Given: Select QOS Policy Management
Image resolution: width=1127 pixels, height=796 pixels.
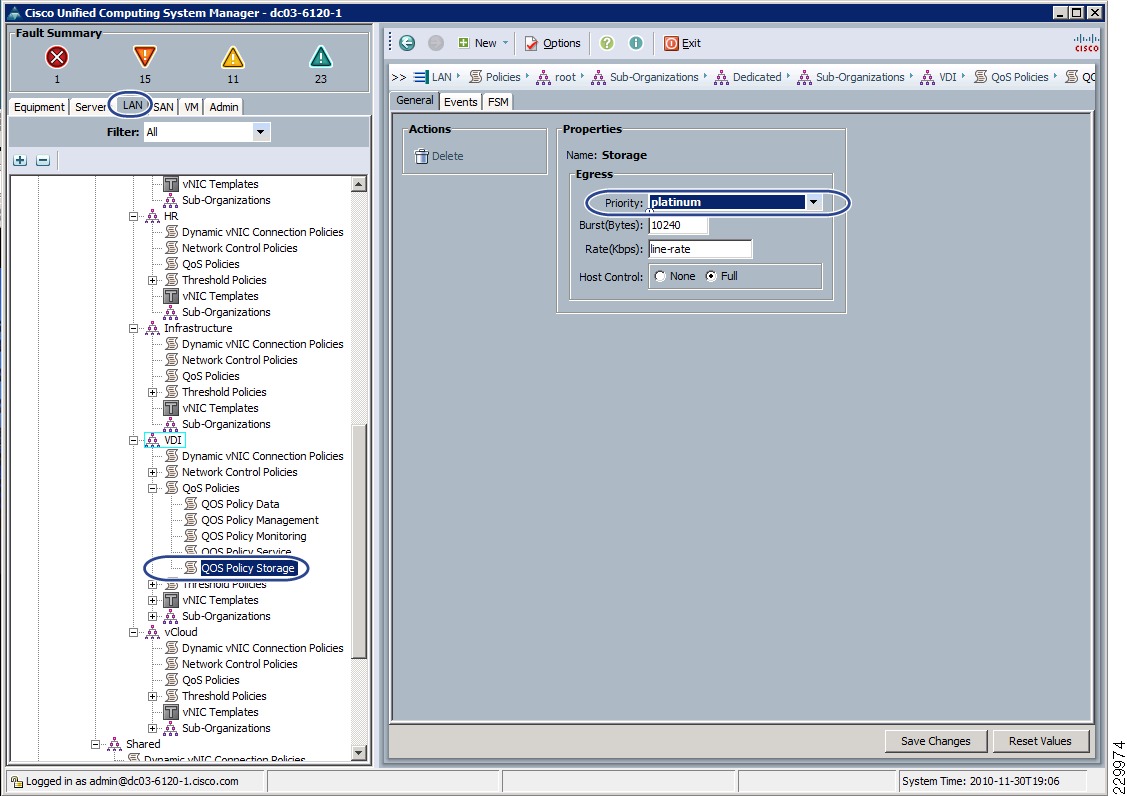Looking at the screenshot, I should (x=259, y=520).
